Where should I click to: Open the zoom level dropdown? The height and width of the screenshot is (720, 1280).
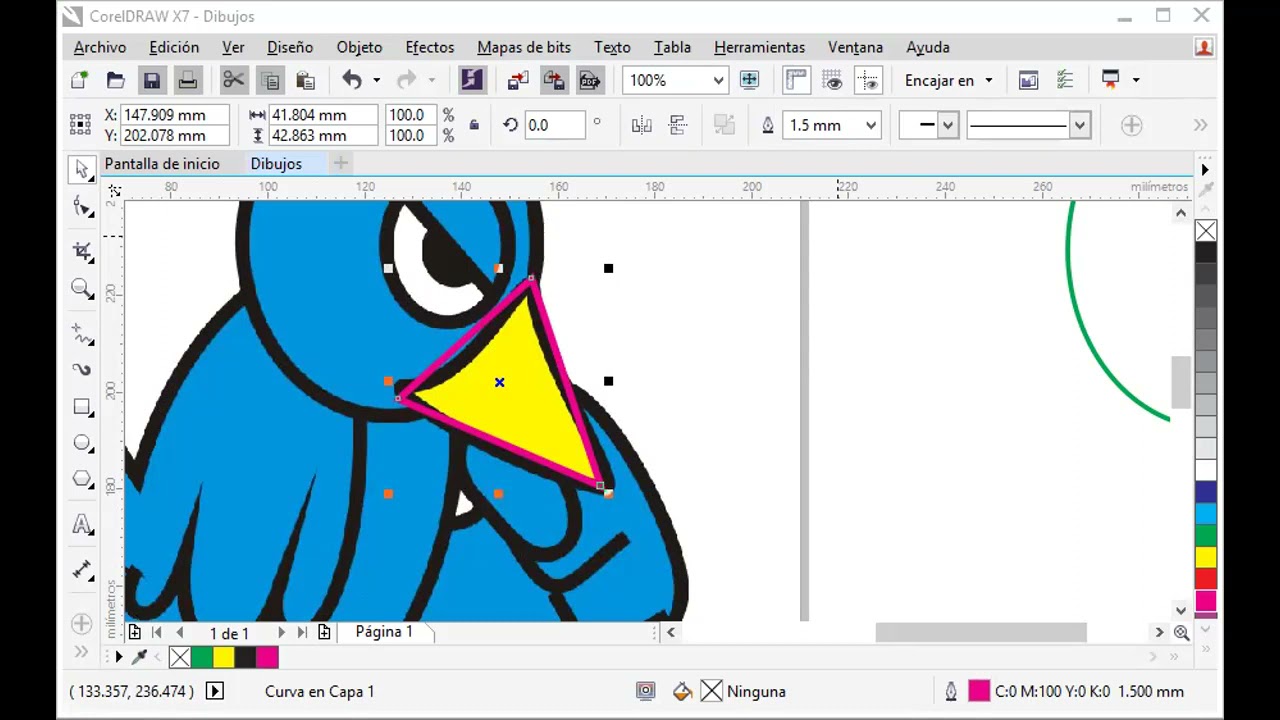718,80
